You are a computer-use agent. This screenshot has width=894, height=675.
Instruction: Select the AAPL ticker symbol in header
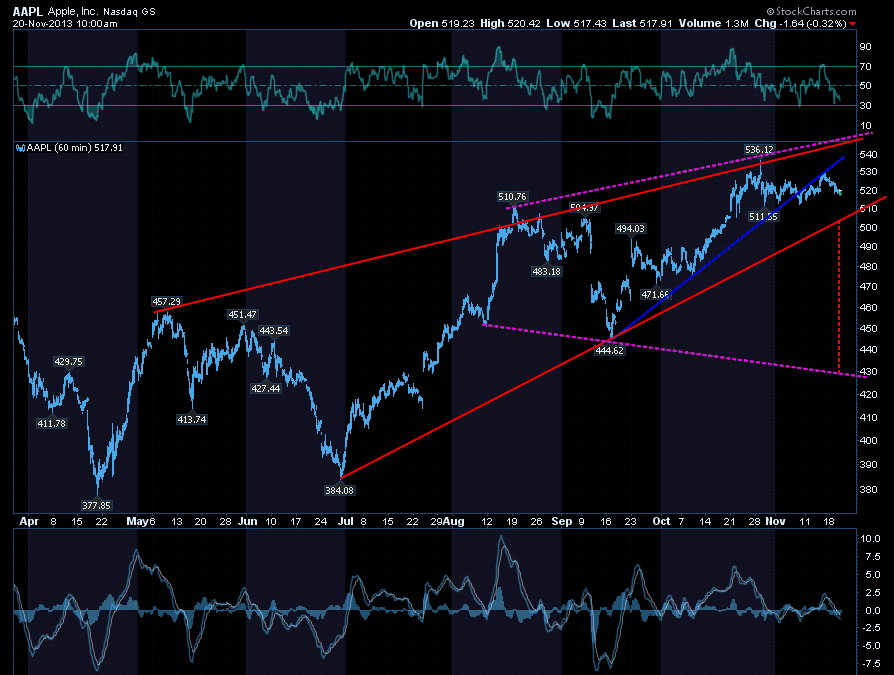tap(29, 11)
